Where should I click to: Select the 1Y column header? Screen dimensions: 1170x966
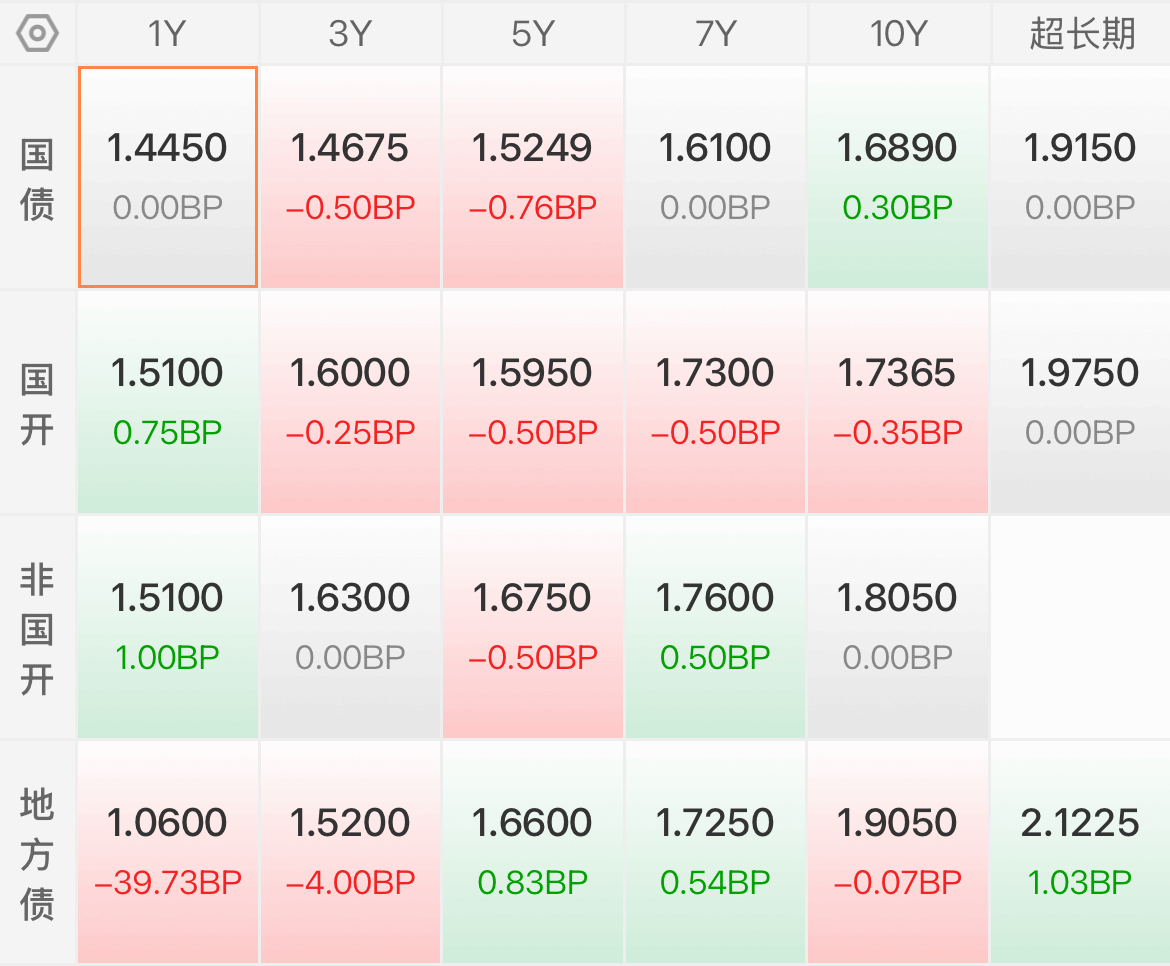[x=168, y=34]
